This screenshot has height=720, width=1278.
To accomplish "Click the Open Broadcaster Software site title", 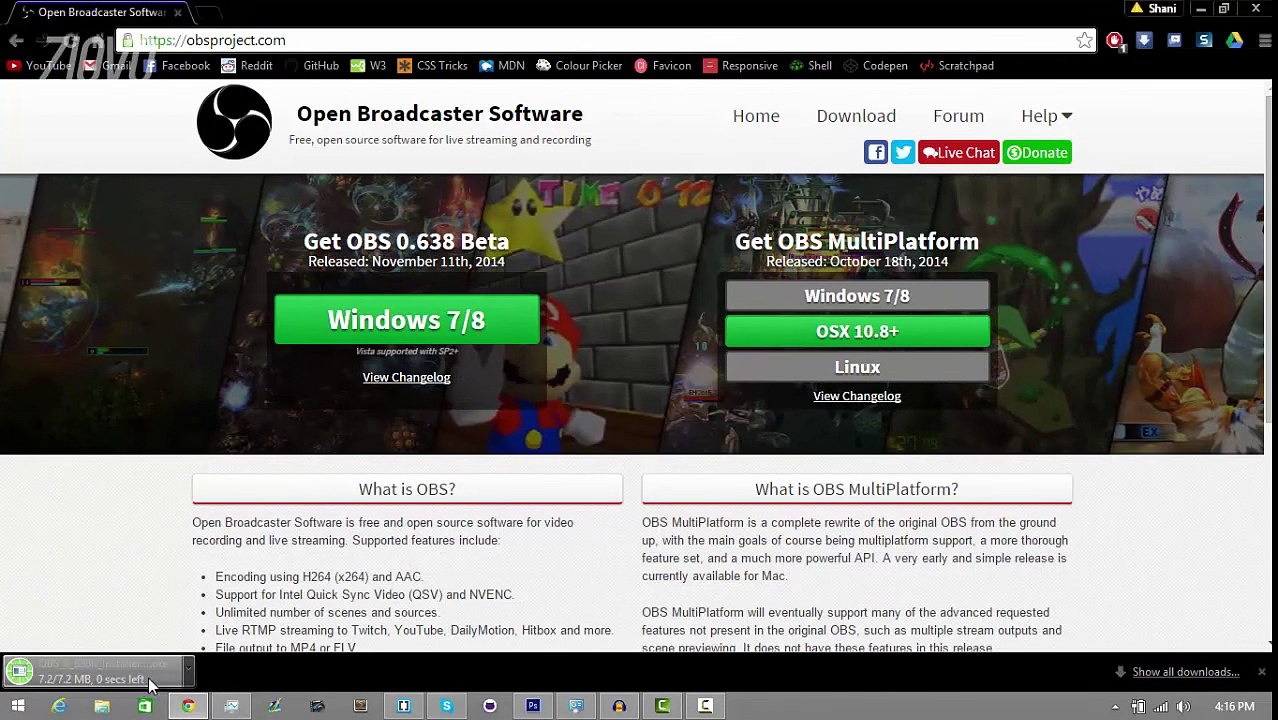I will (439, 113).
